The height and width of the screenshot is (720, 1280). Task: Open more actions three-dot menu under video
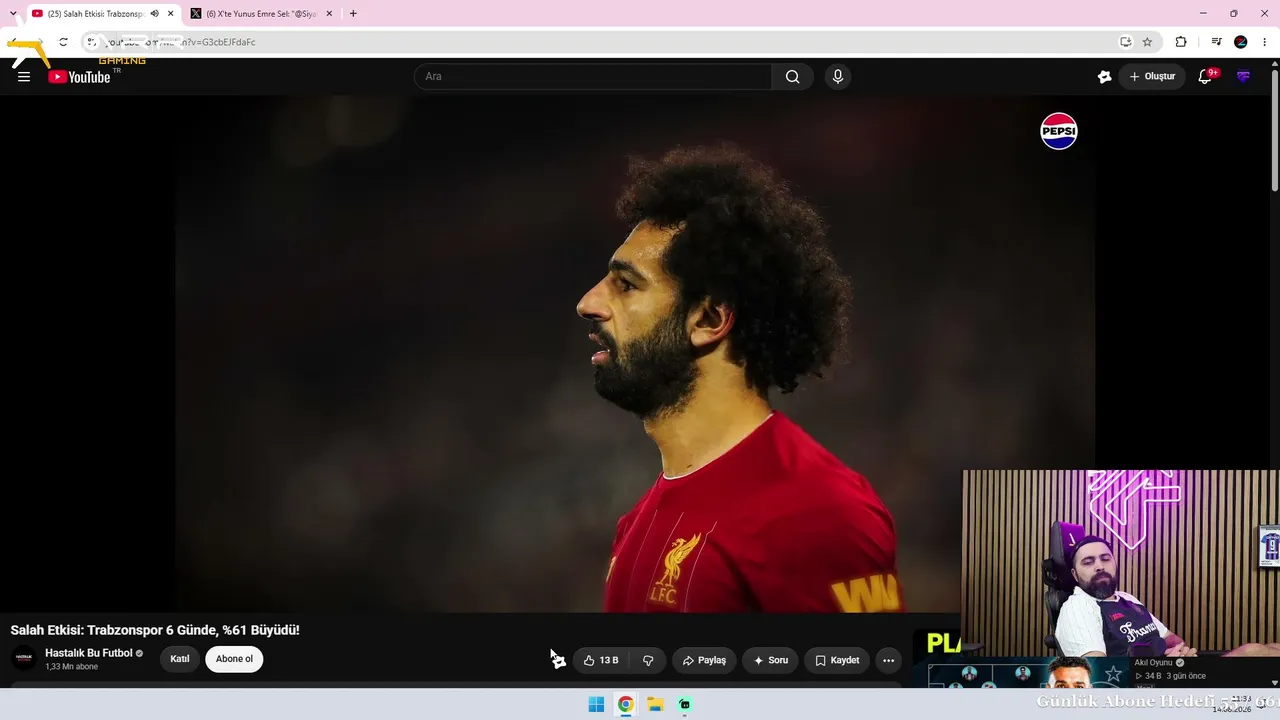pos(888,660)
